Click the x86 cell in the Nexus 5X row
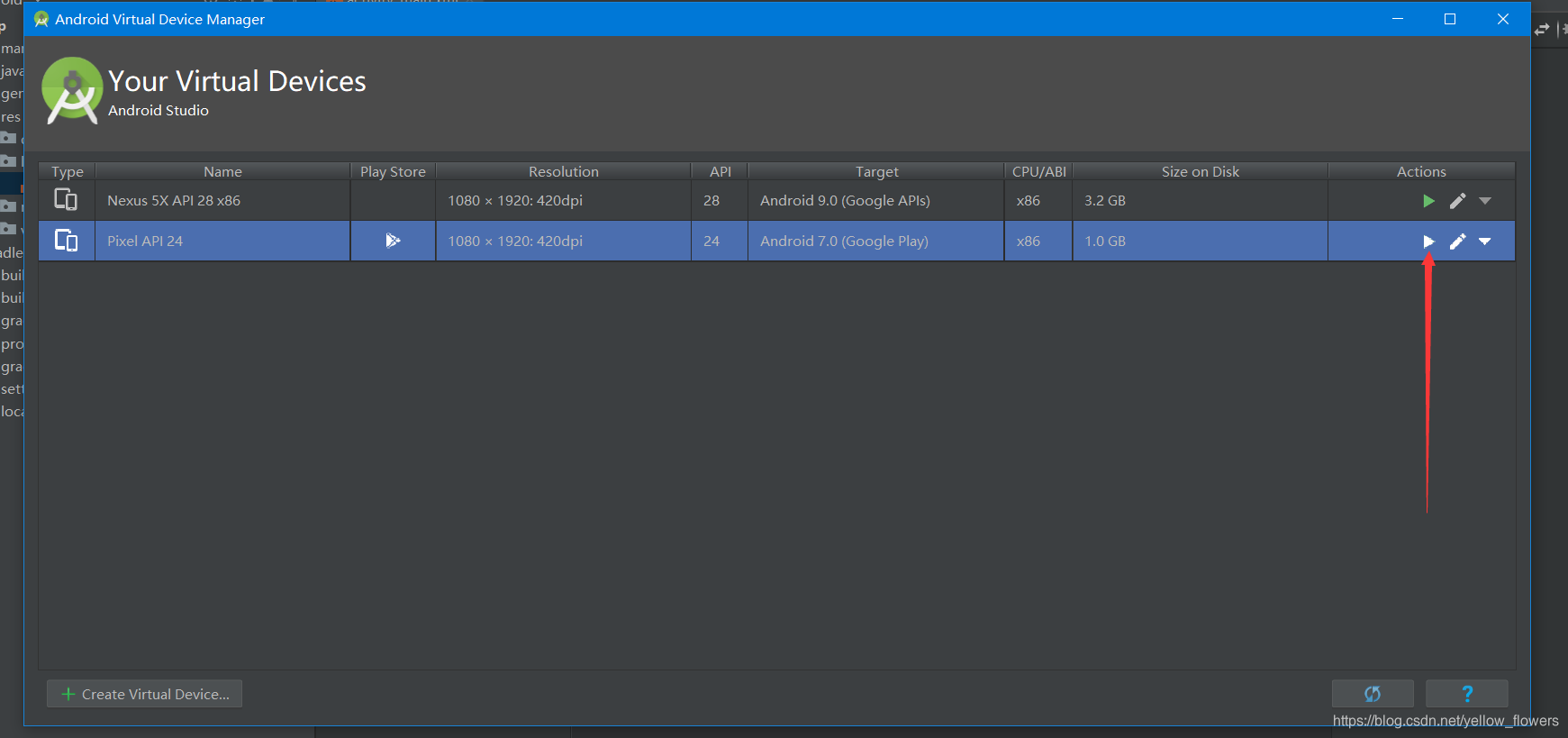The height and width of the screenshot is (738, 1568). (1038, 200)
